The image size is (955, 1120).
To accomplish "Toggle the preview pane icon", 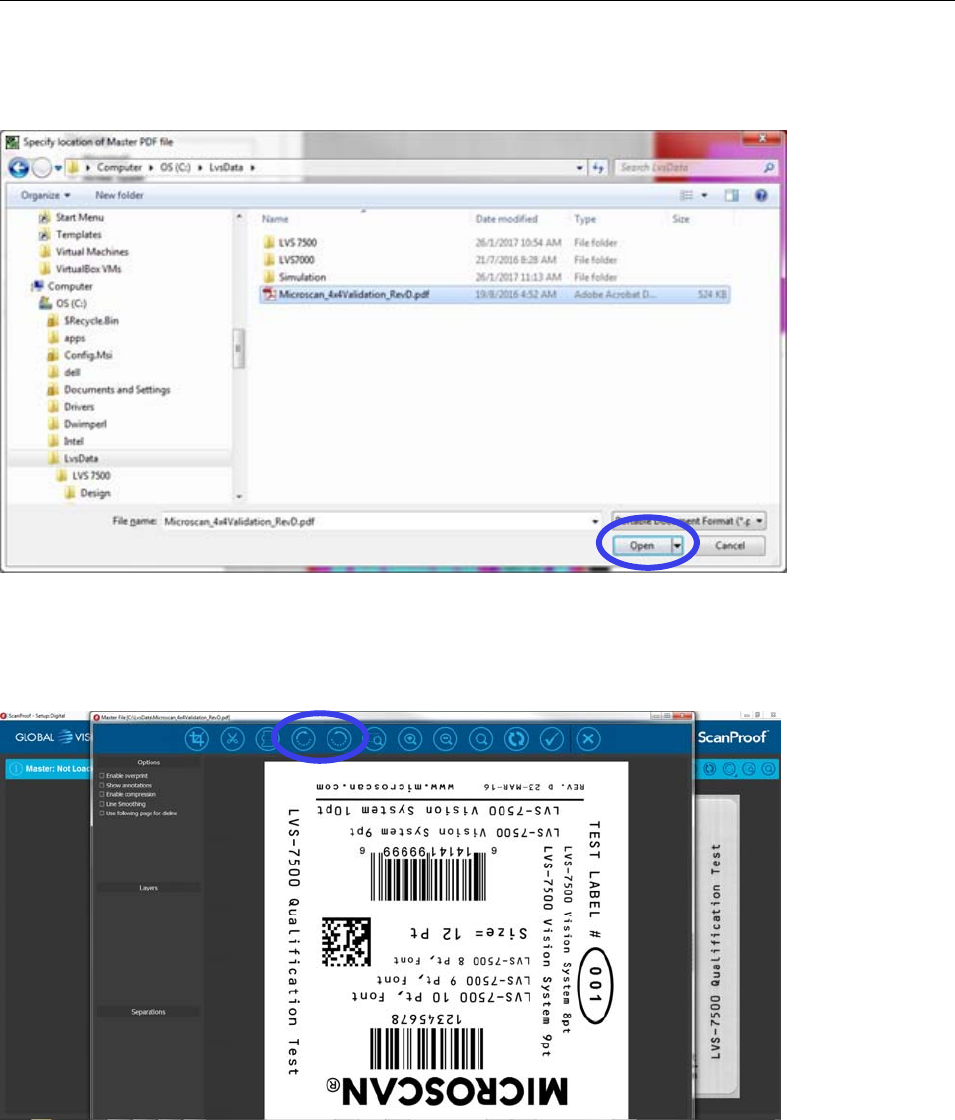I will [x=731, y=195].
